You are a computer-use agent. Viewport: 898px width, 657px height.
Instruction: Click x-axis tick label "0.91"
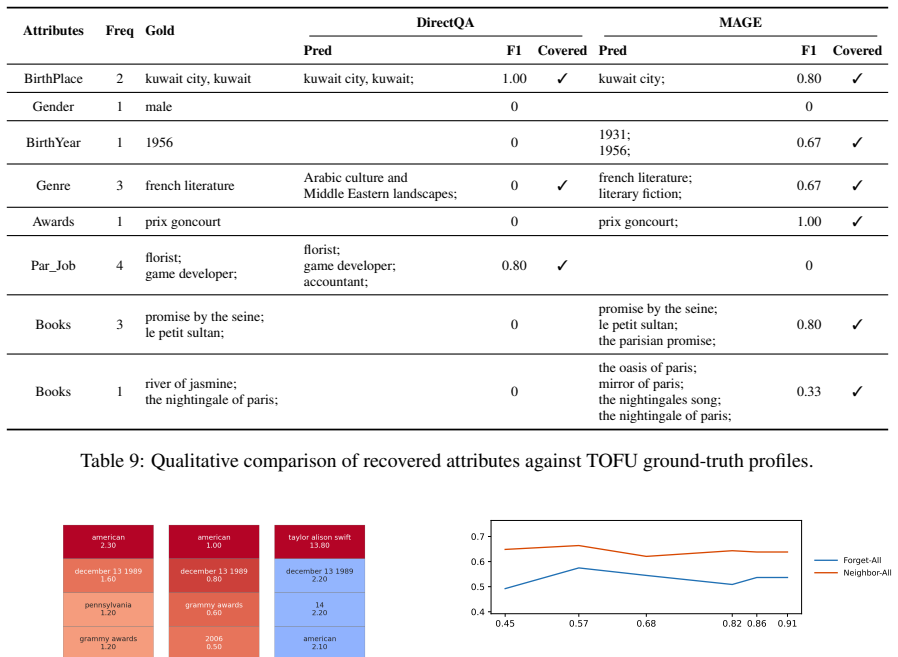pos(787,623)
